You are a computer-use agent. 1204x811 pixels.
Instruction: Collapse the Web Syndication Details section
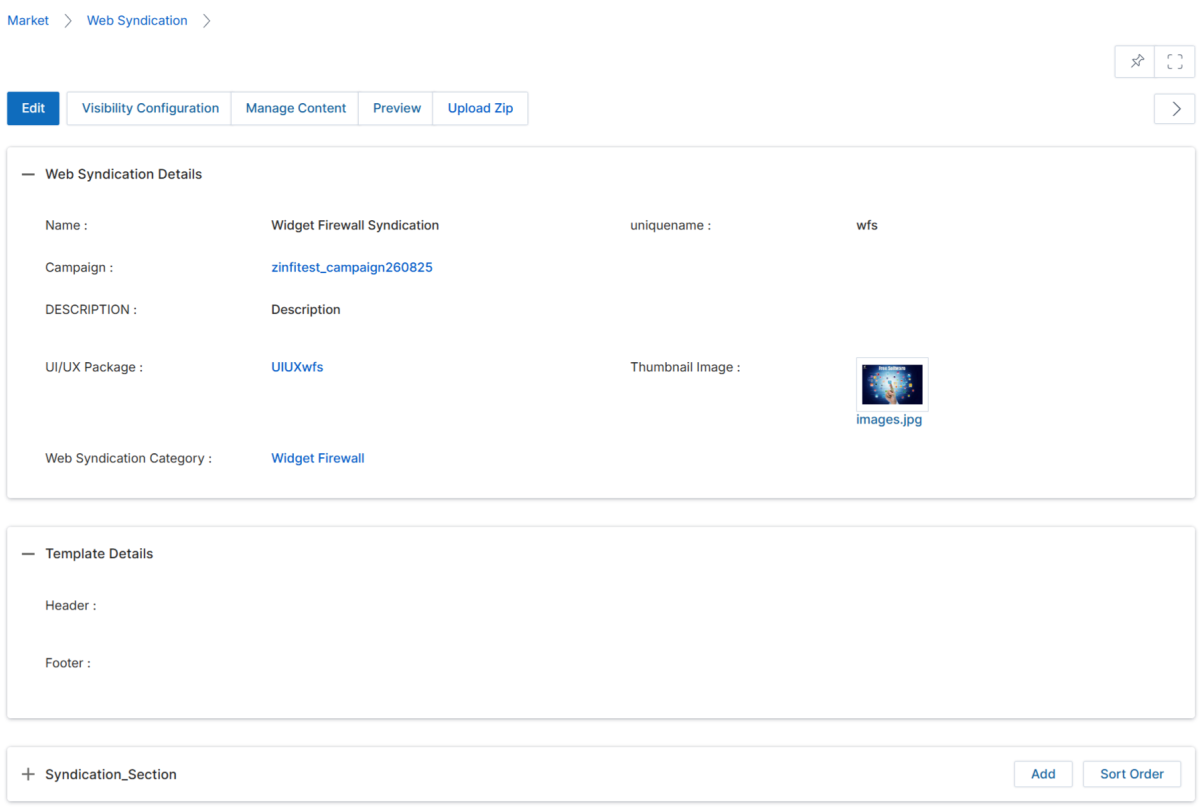[x=28, y=174]
